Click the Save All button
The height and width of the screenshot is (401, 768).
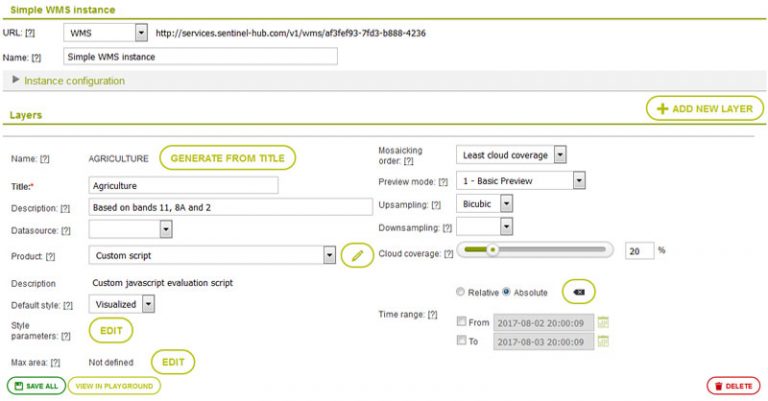[36, 386]
